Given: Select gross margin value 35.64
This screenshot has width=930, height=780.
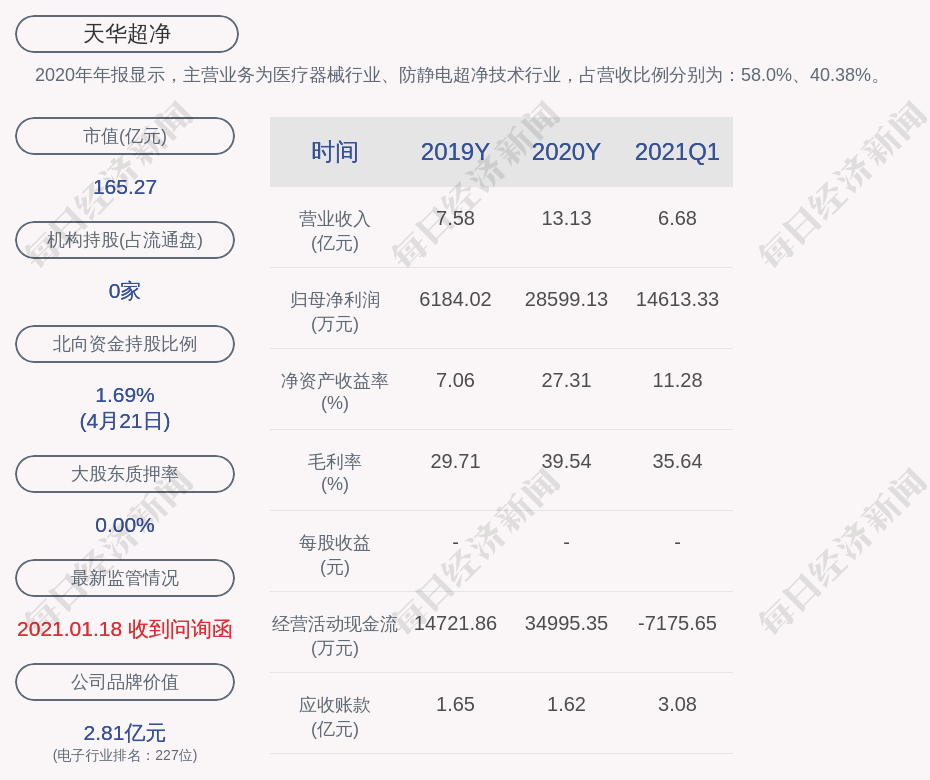Looking at the screenshot, I should (677, 461).
